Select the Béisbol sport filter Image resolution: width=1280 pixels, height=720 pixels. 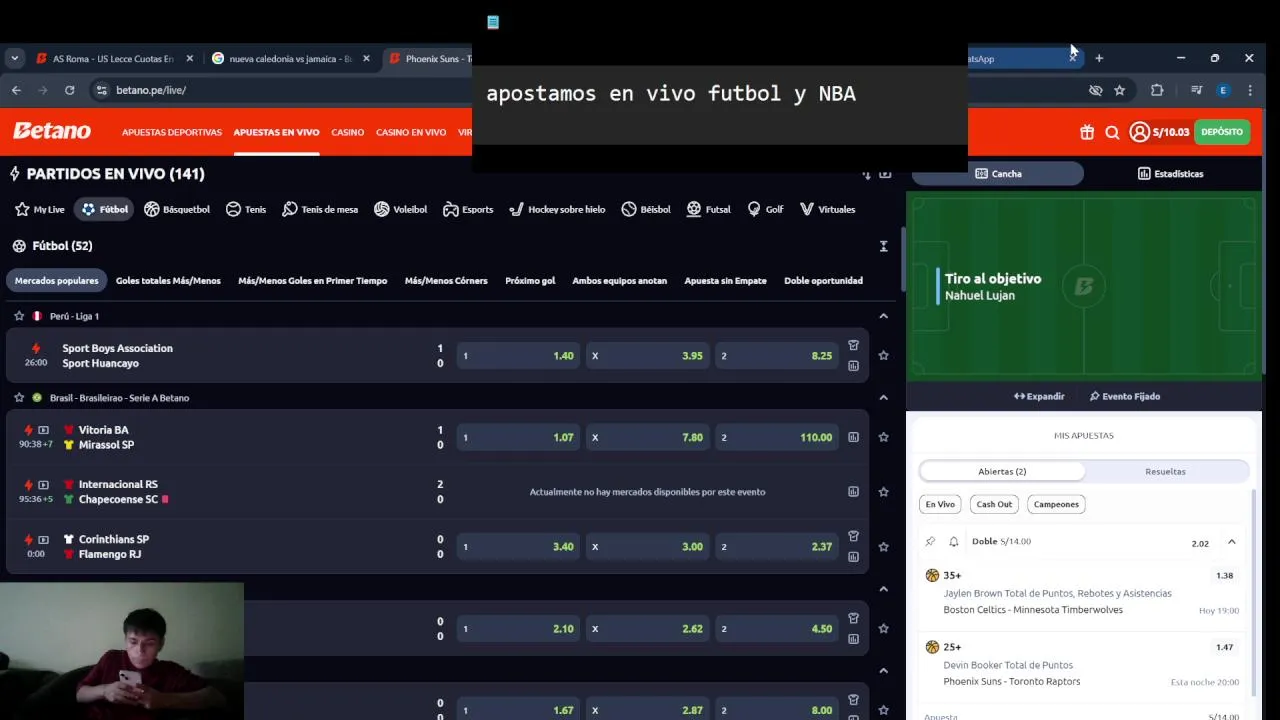click(646, 209)
